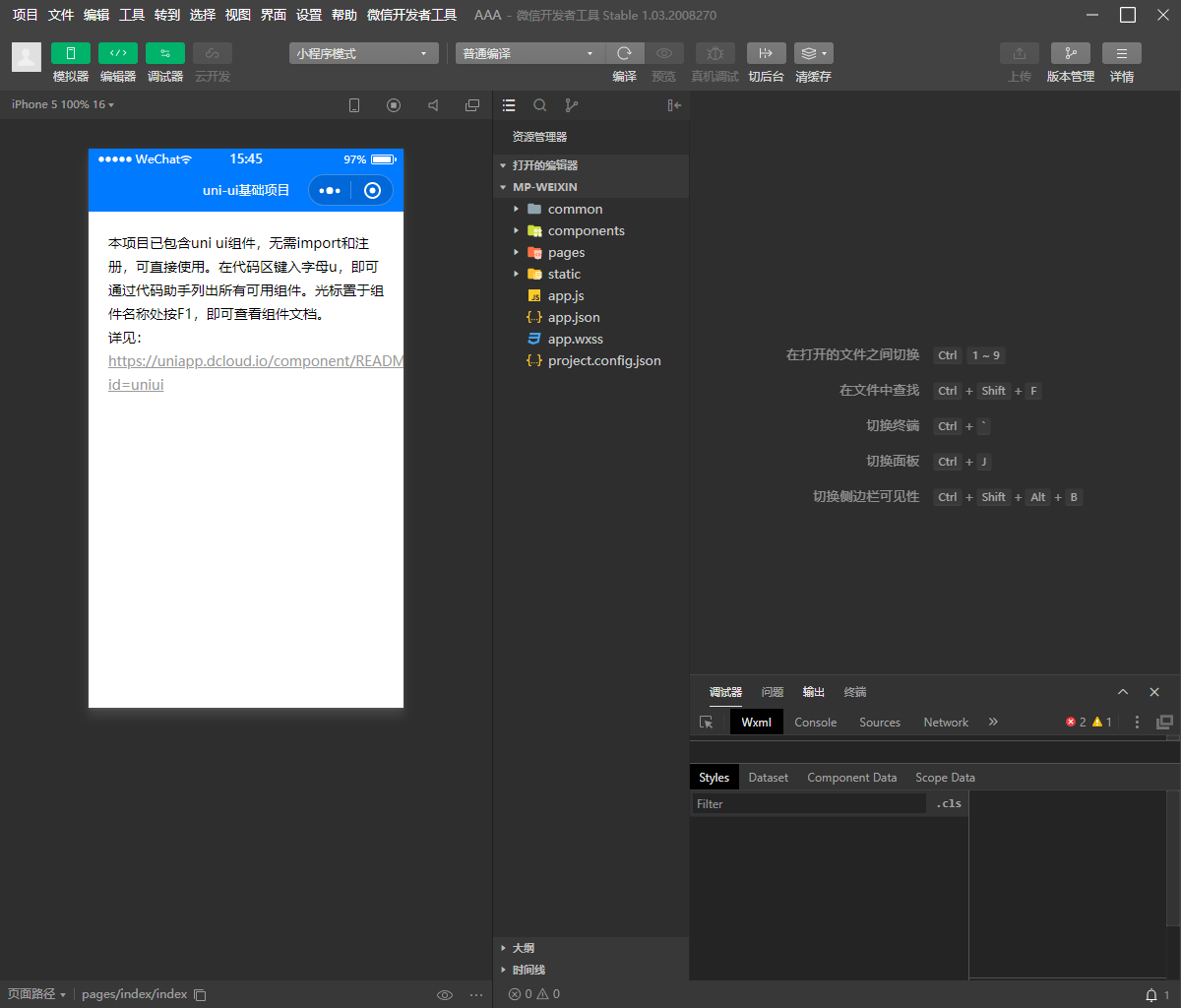The height and width of the screenshot is (1008, 1181).
Task: Open the iPhone 5 100% device dropdown
Action: tap(63, 104)
